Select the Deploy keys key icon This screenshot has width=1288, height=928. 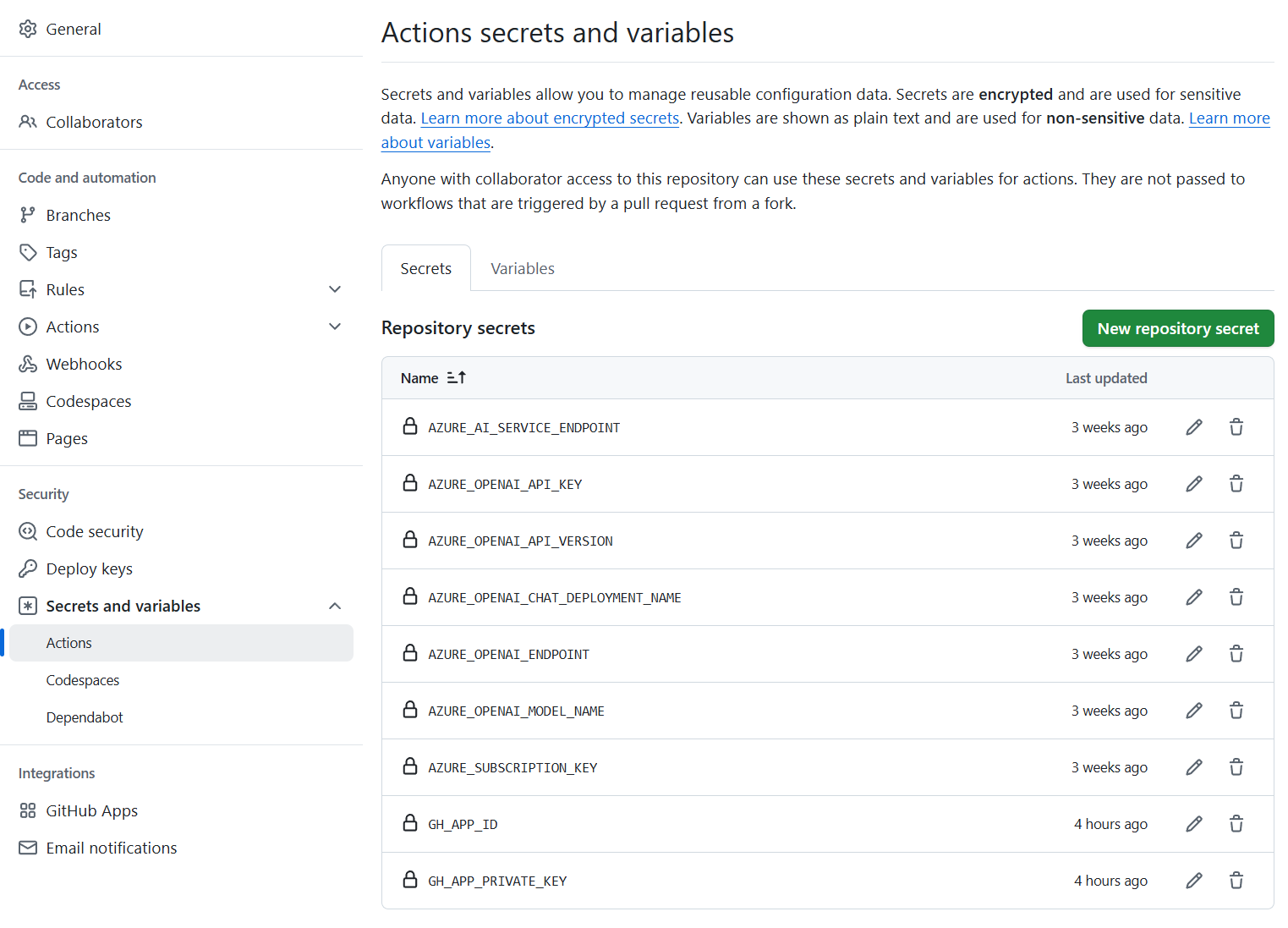28,568
